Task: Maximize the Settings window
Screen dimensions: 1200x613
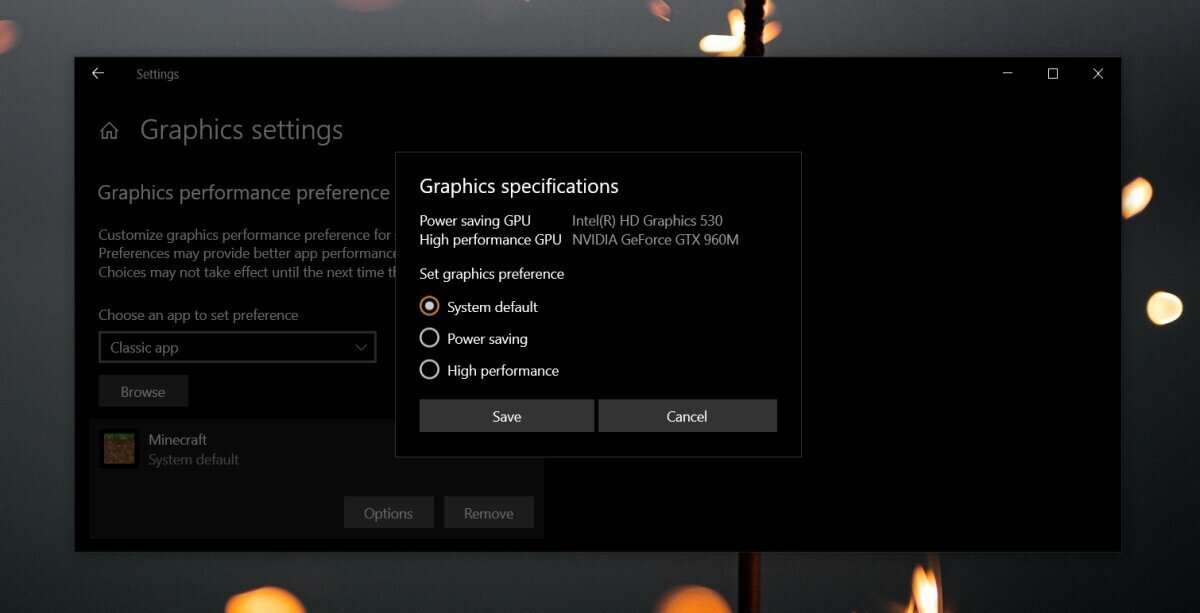Action: point(1053,74)
